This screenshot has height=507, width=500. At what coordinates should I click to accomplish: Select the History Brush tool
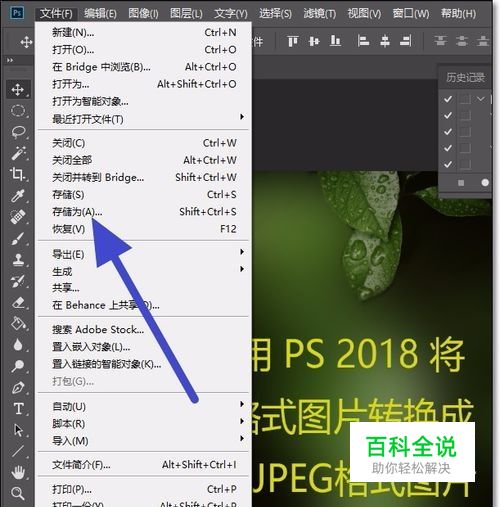(x=18, y=281)
